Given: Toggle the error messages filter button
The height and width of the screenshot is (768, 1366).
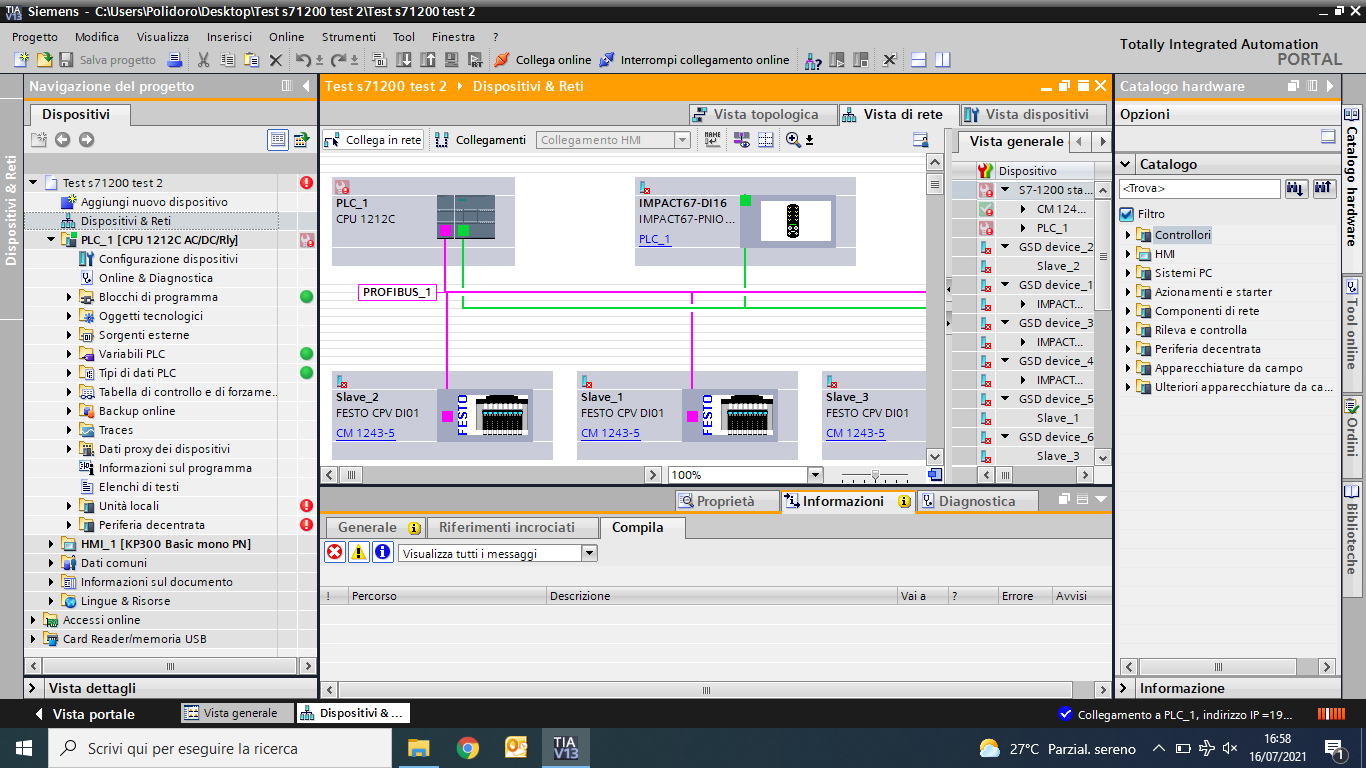Looking at the screenshot, I should click(x=335, y=552).
